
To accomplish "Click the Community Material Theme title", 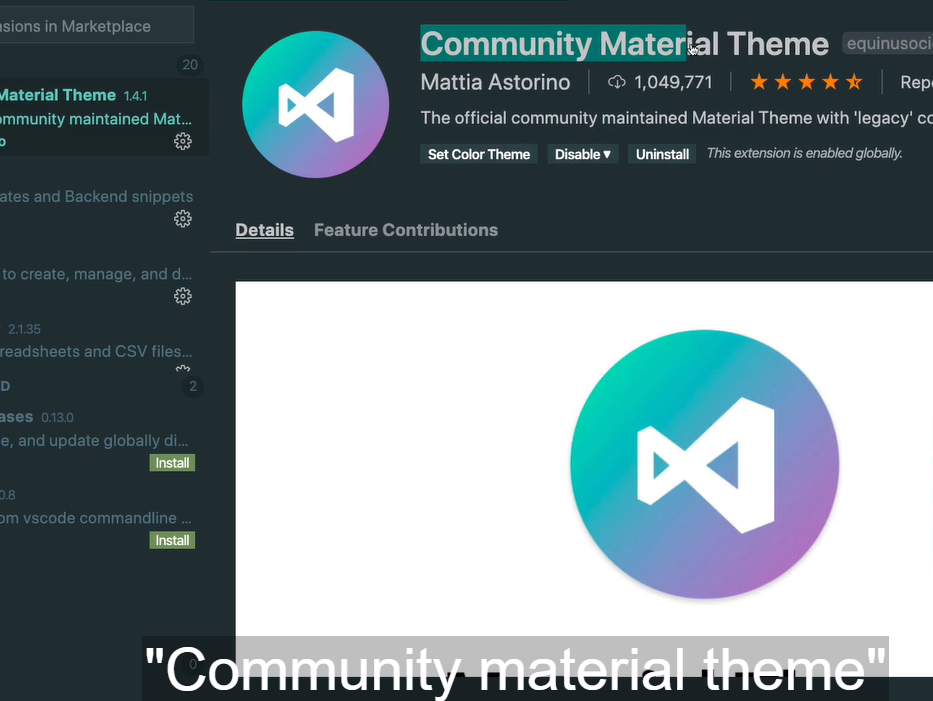I will [x=624, y=43].
